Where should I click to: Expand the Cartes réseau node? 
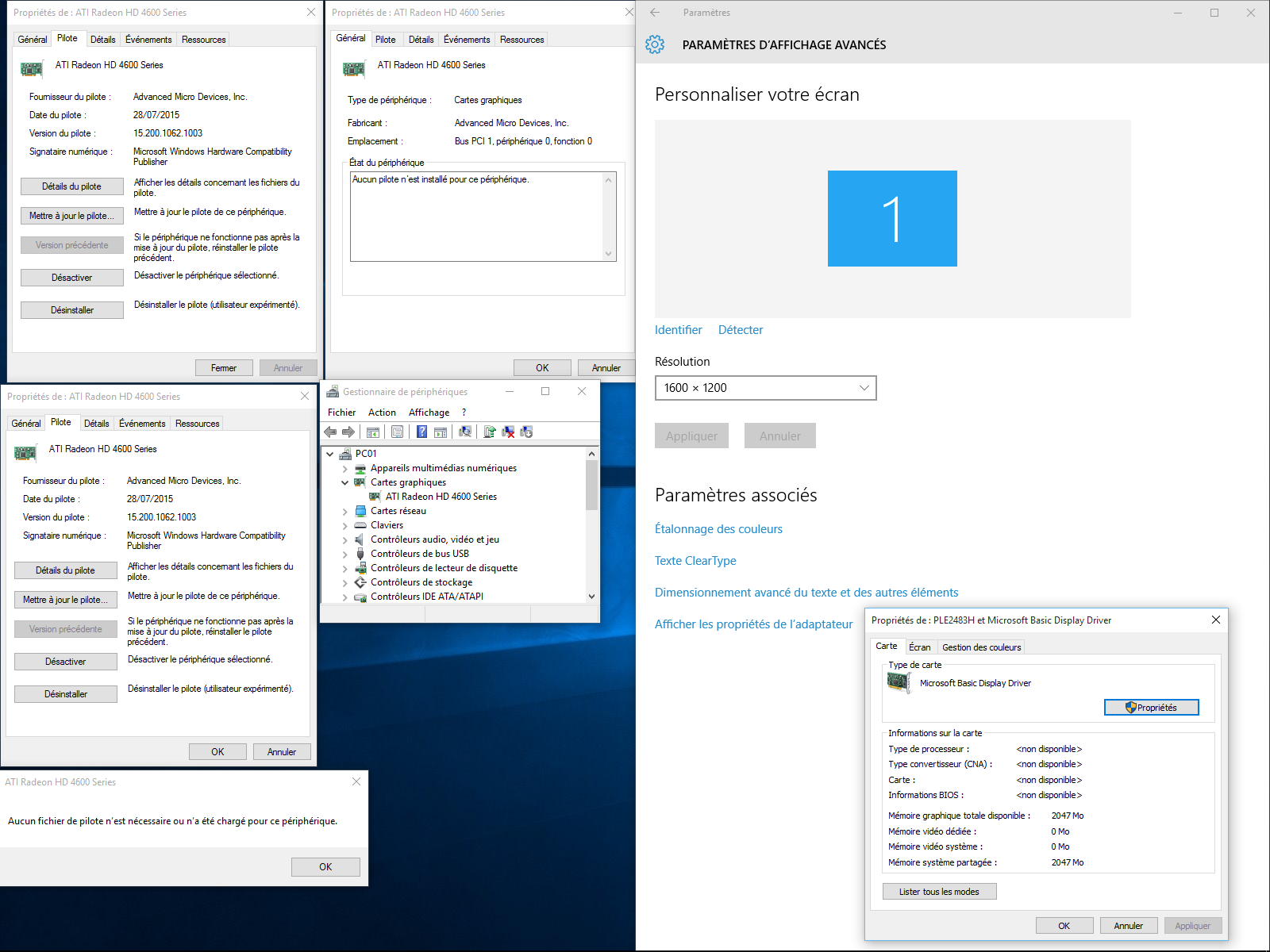344,511
